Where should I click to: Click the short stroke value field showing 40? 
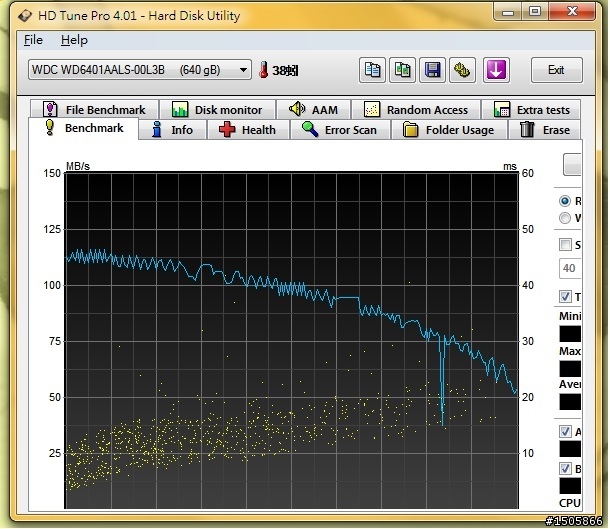[x=570, y=268]
